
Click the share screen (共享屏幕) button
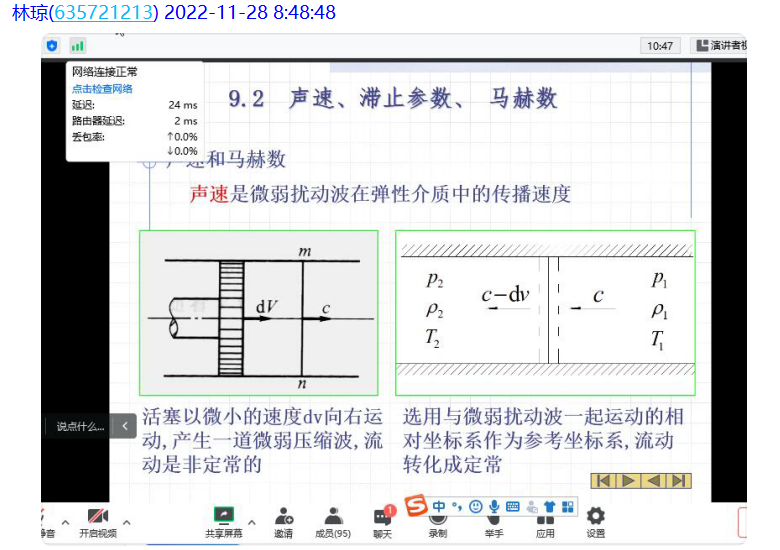[x=223, y=520]
